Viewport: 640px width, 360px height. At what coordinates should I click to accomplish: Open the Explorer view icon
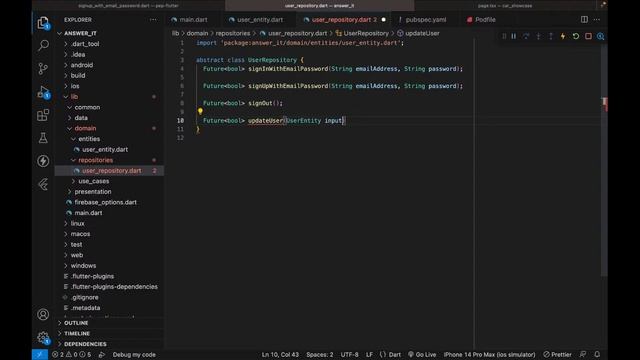(43, 23)
